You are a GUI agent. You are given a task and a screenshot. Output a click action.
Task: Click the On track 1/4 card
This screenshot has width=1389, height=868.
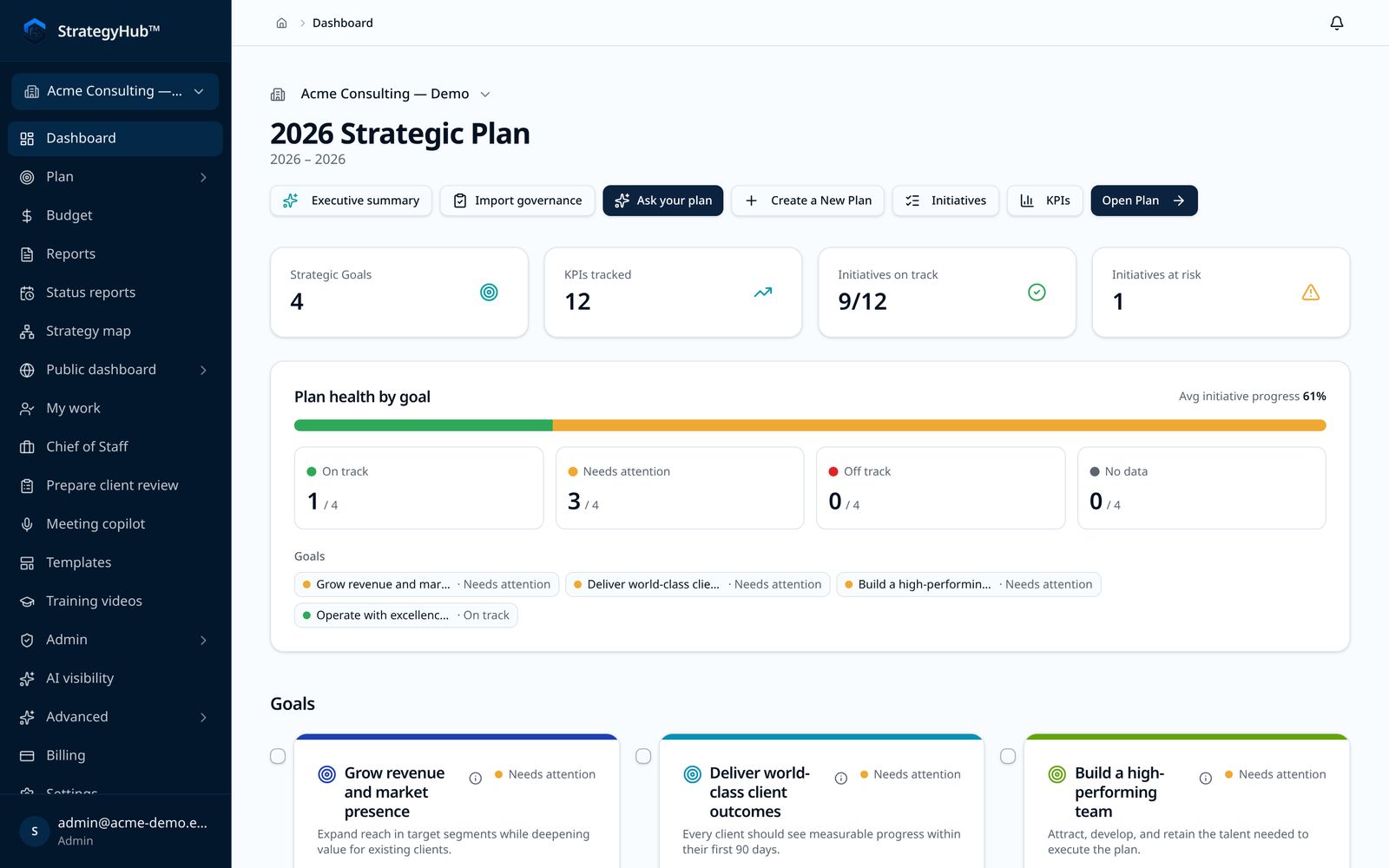418,488
